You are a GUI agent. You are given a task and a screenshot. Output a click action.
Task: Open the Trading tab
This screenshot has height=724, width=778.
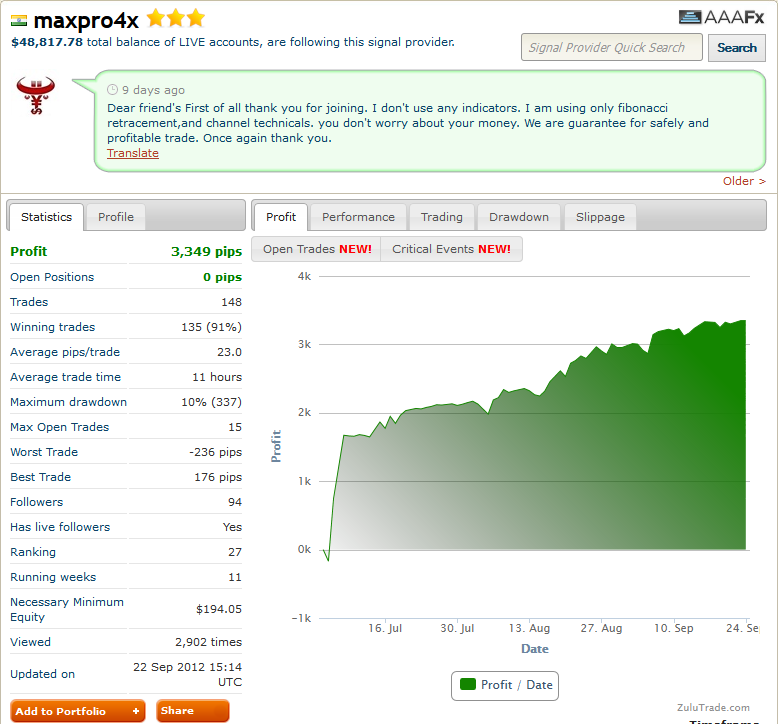(442, 217)
